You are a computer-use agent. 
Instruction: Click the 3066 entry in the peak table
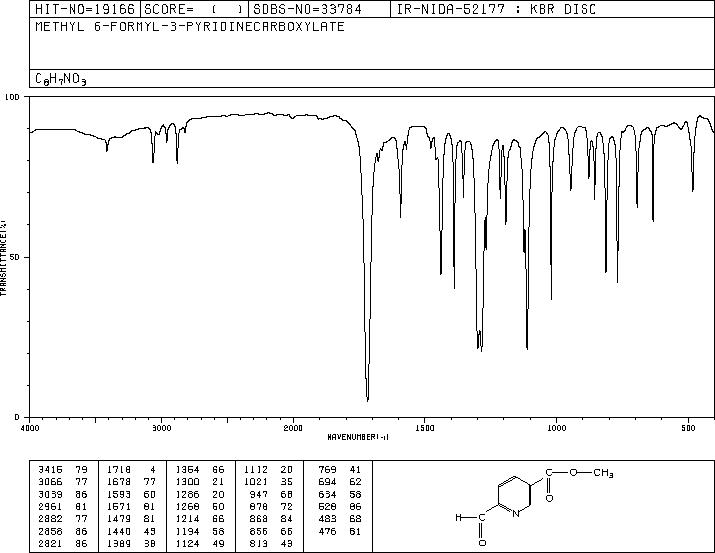click(x=50, y=482)
